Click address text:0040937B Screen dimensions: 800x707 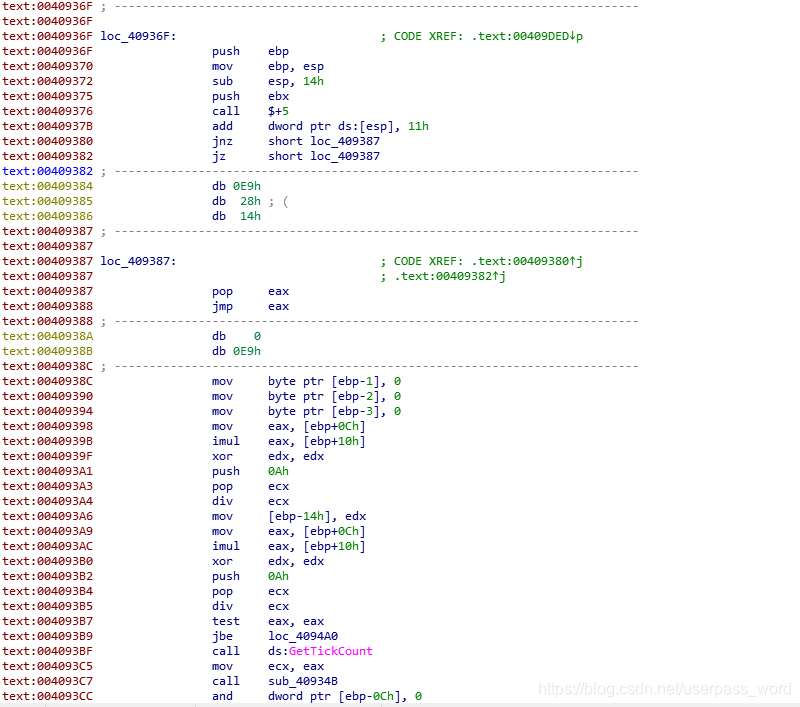(x=47, y=126)
